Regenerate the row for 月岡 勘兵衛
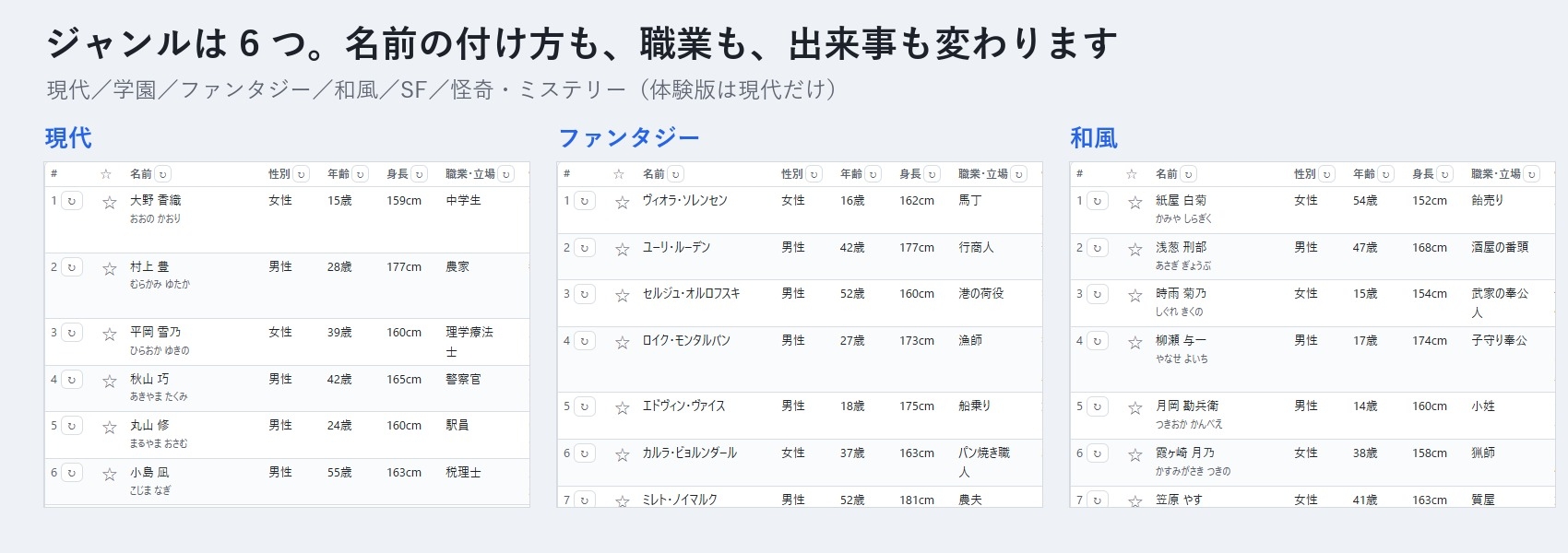Image resolution: width=1568 pixels, height=553 pixels. pyautogui.click(x=1098, y=406)
